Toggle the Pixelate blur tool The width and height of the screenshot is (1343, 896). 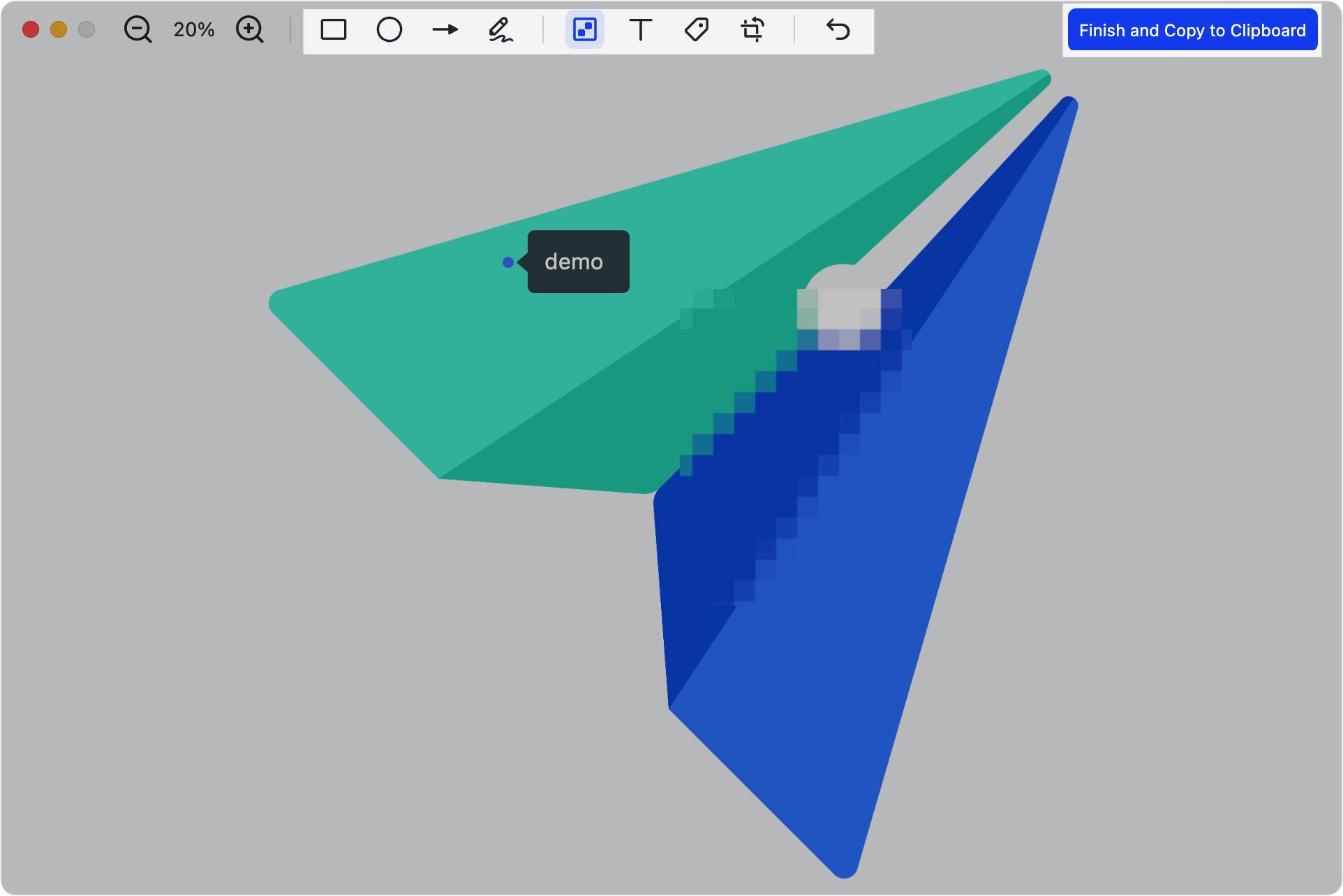tap(585, 30)
